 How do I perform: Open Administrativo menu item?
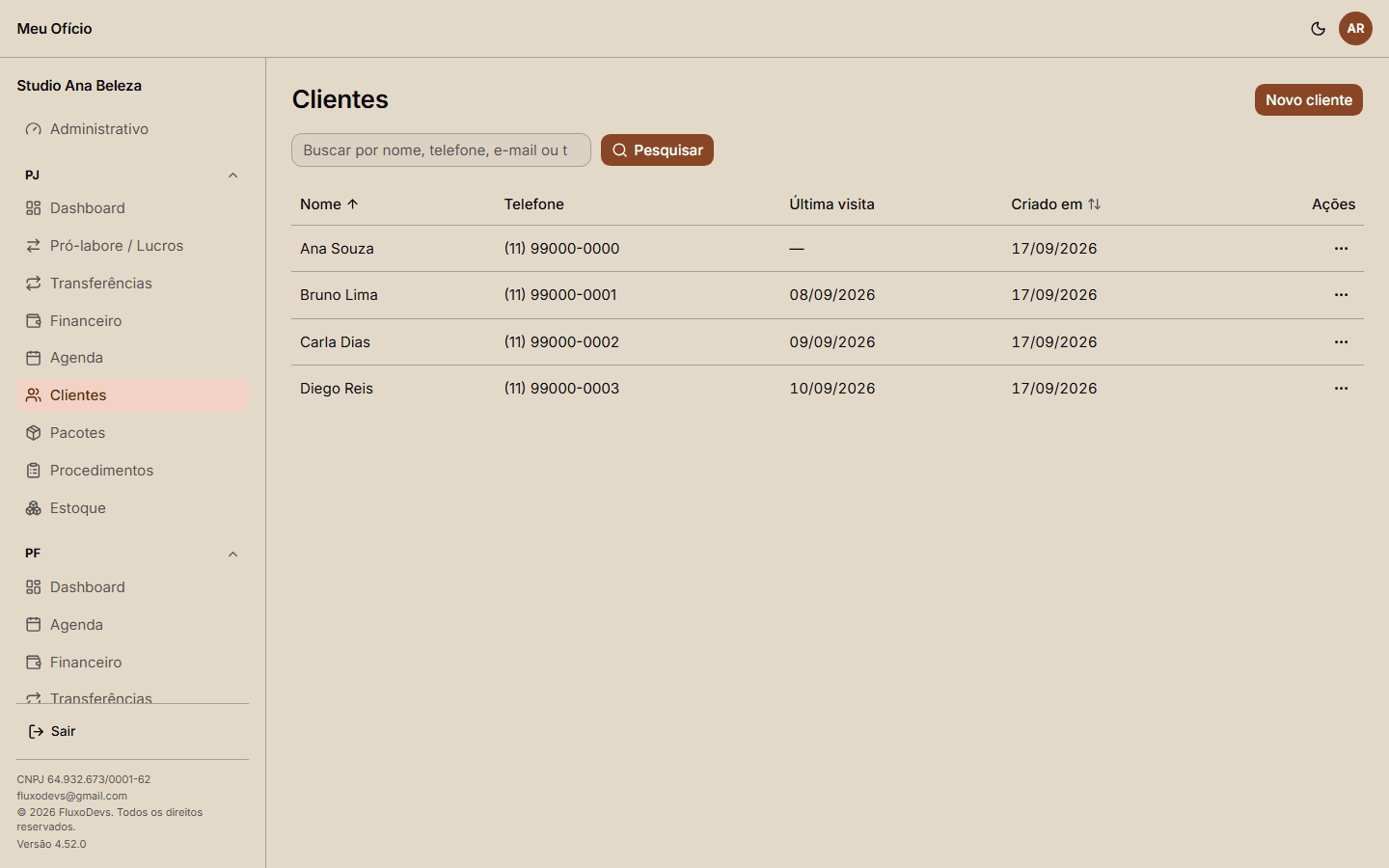pos(133,129)
